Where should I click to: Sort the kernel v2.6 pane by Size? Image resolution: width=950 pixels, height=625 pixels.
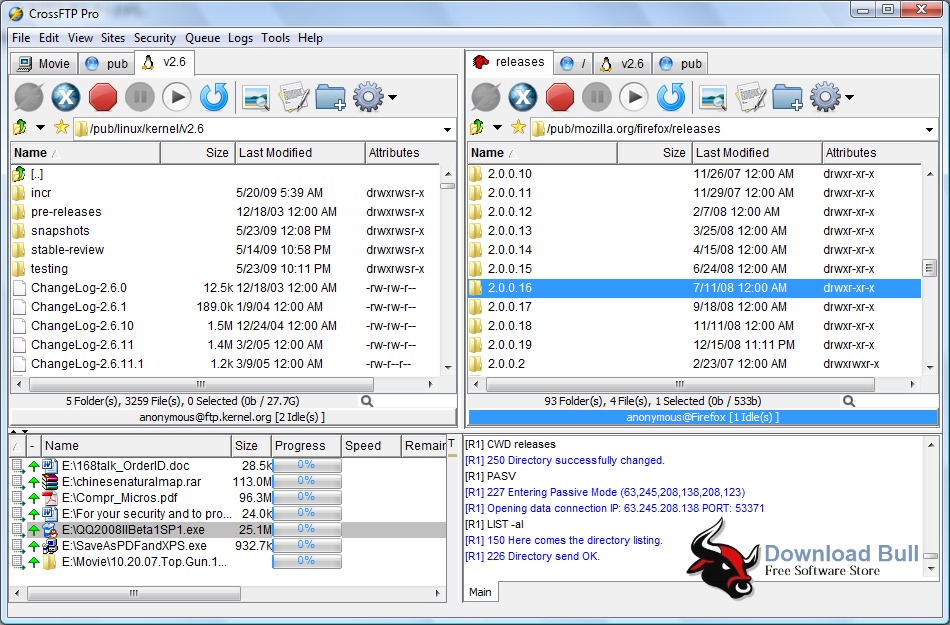197,153
